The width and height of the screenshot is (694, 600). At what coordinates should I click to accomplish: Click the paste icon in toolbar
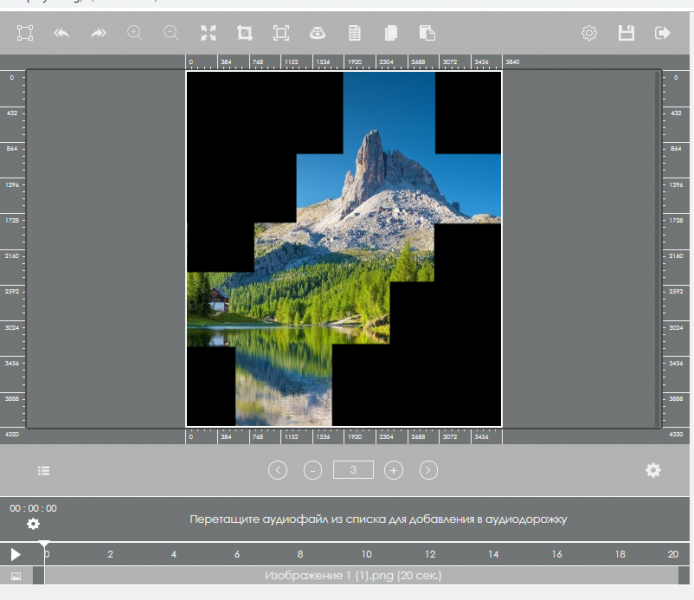pos(427,33)
